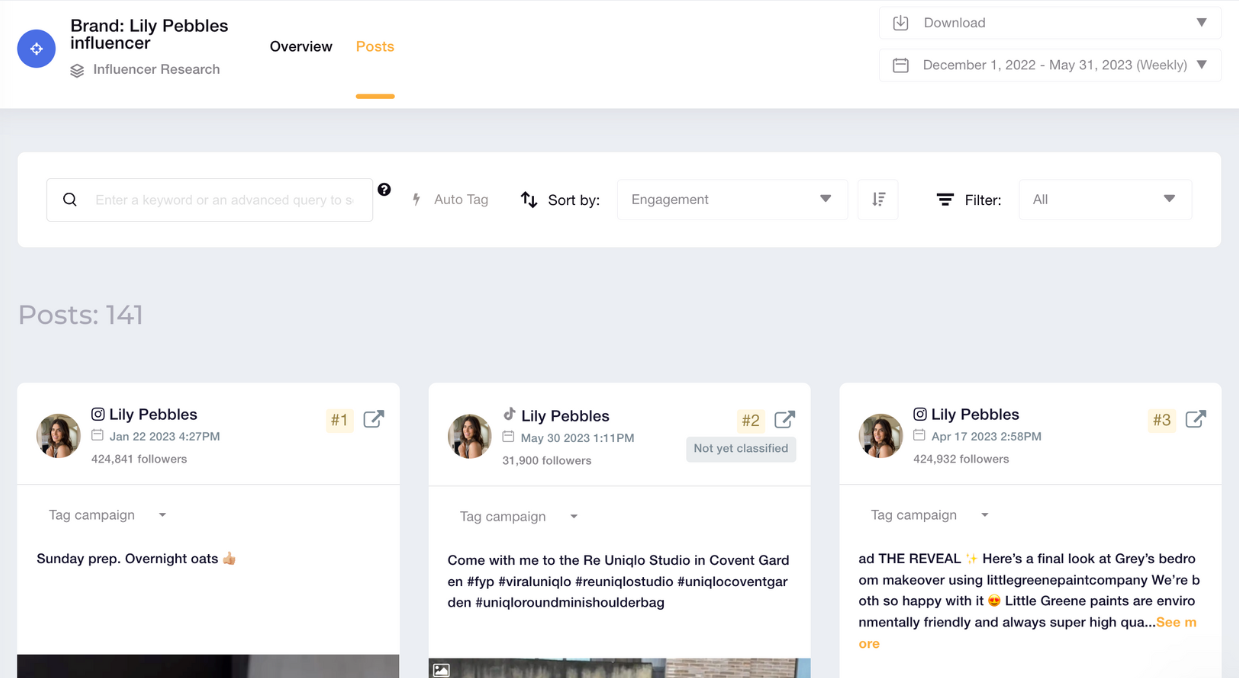The image size is (1239, 678).
Task: Open the date range December 2022 - May 2023 dropdown
Action: click(1050, 65)
